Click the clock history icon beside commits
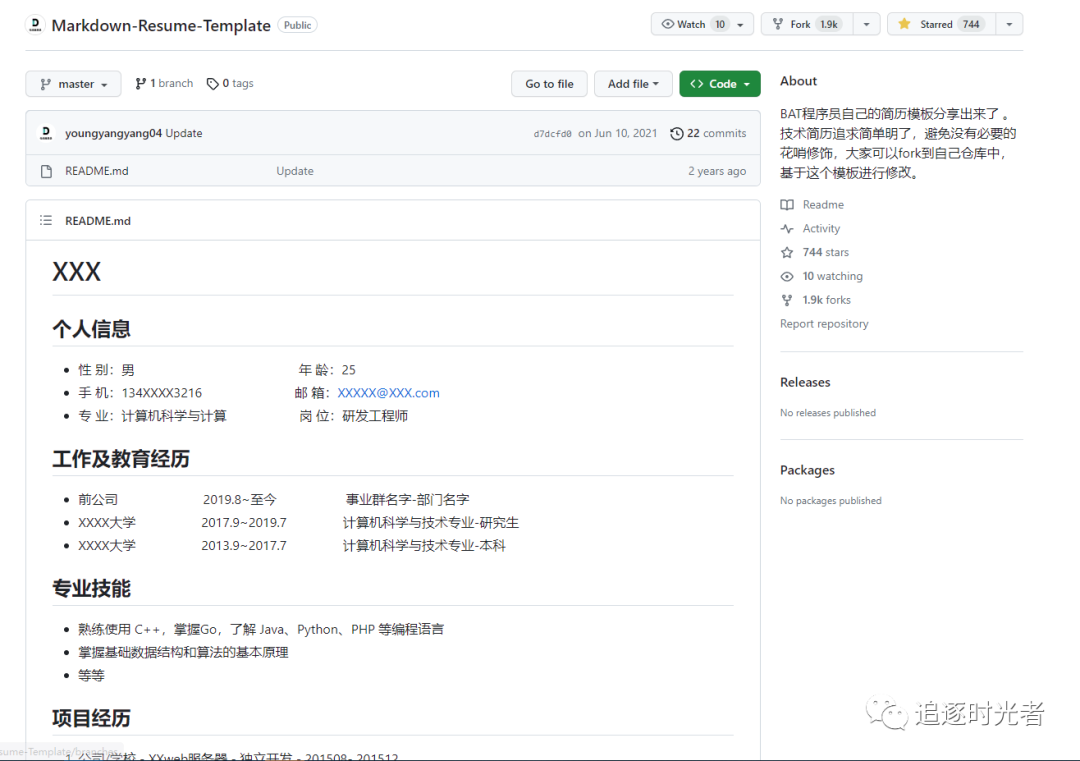Viewport: 1080px width, 761px height. 676,133
